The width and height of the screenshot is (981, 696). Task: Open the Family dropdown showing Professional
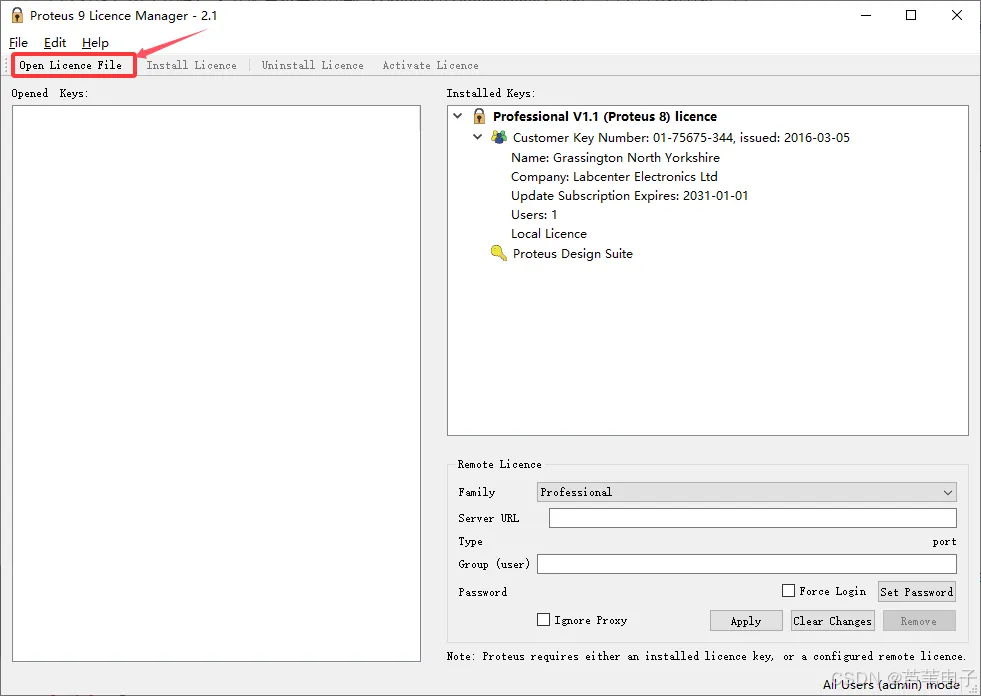coord(746,492)
